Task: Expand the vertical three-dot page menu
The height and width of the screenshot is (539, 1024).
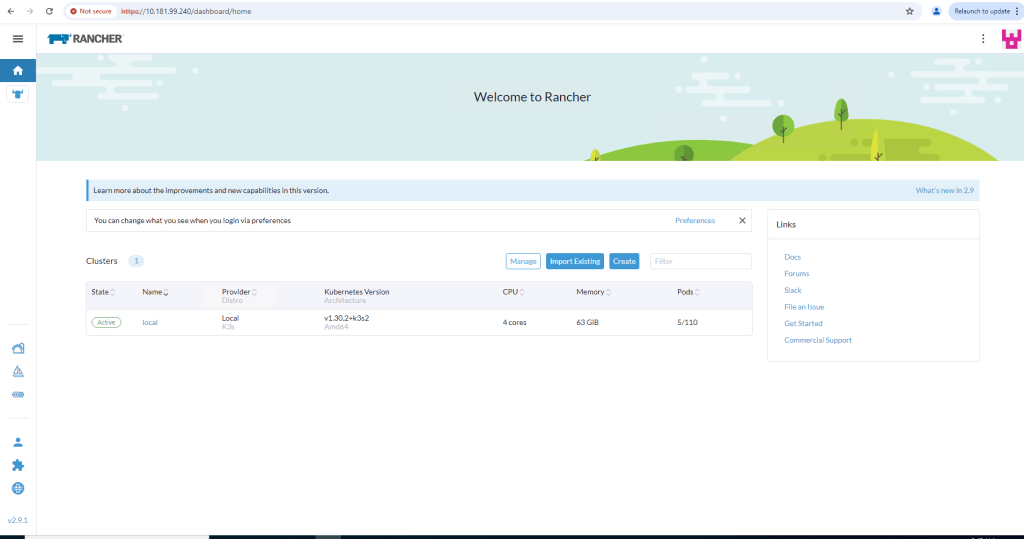Action: click(983, 39)
